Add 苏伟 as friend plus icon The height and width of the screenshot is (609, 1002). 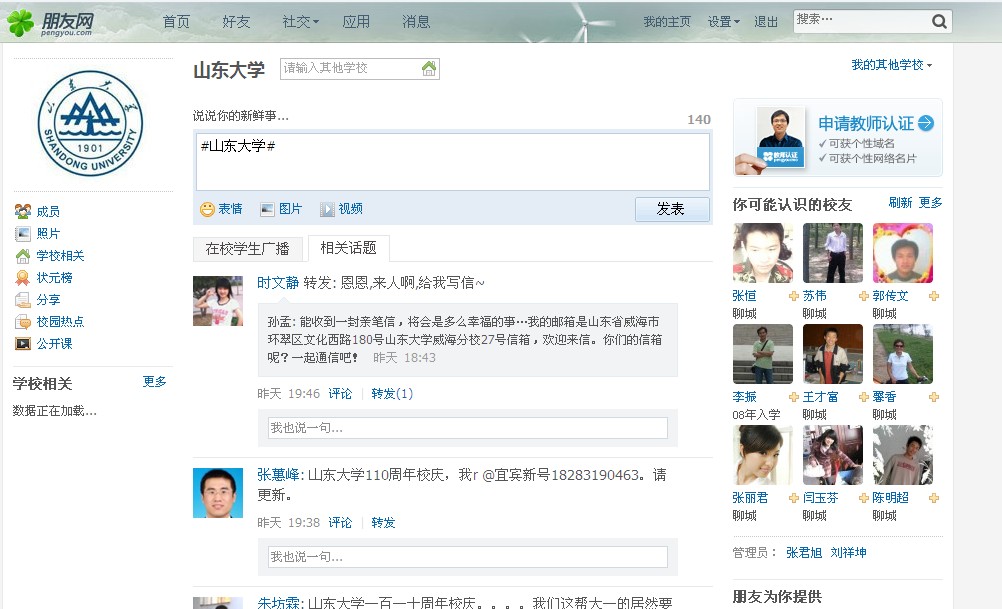863,296
